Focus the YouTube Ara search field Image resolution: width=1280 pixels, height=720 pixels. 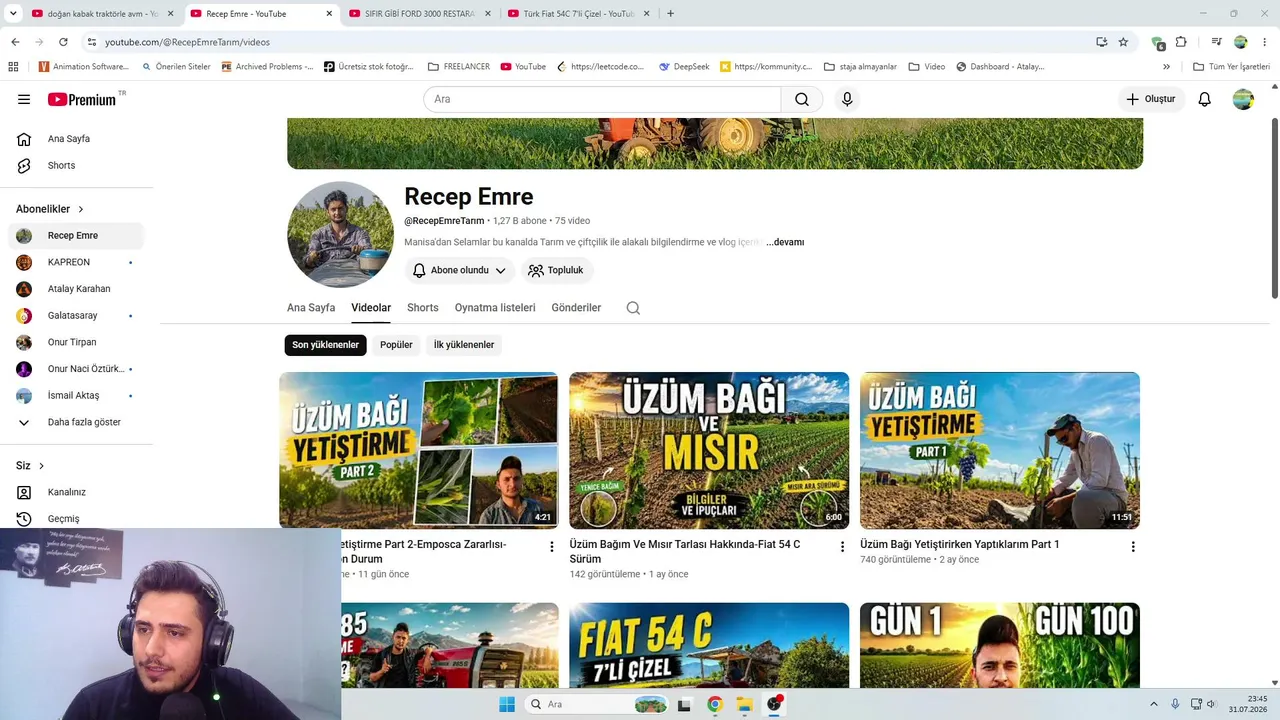pyautogui.click(x=602, y=99)
